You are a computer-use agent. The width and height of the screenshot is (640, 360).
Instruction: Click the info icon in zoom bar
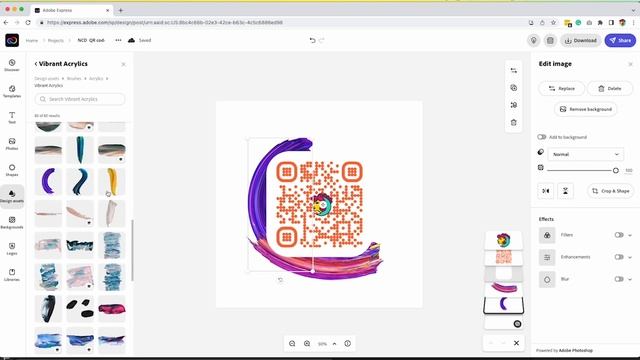click(347, 344)
